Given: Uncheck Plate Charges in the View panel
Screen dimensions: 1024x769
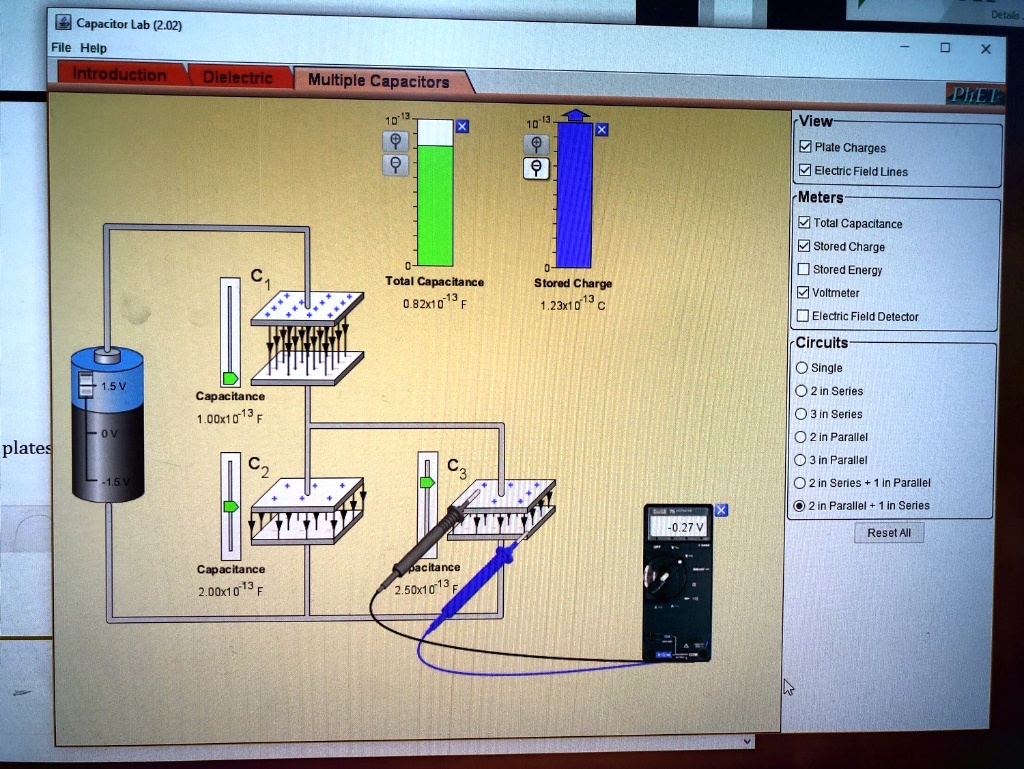Looking at the screenshot, I should 806,147.
